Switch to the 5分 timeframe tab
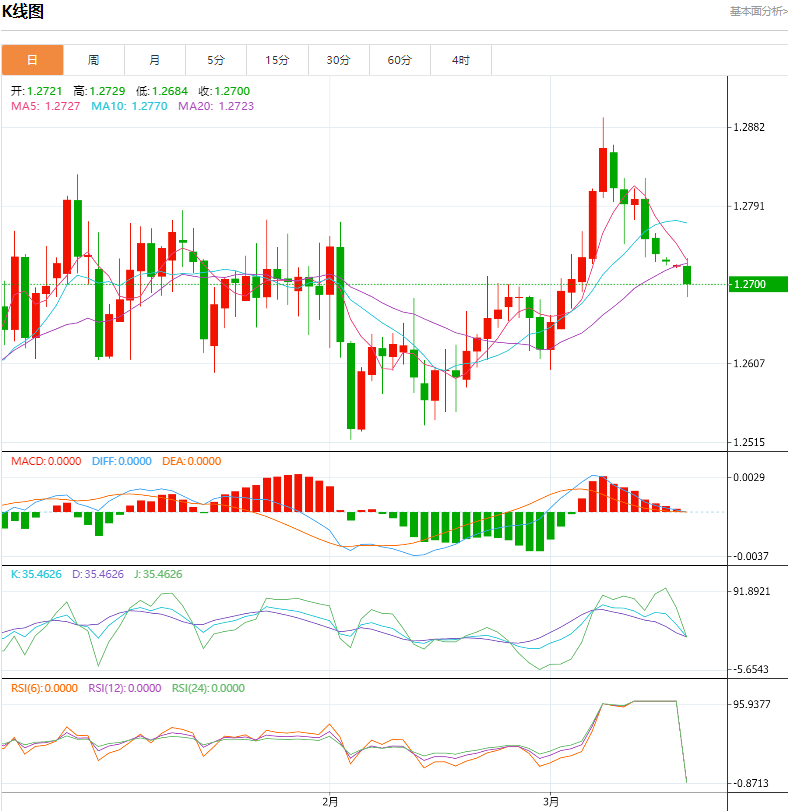788x811 pixels. (216, 60)
